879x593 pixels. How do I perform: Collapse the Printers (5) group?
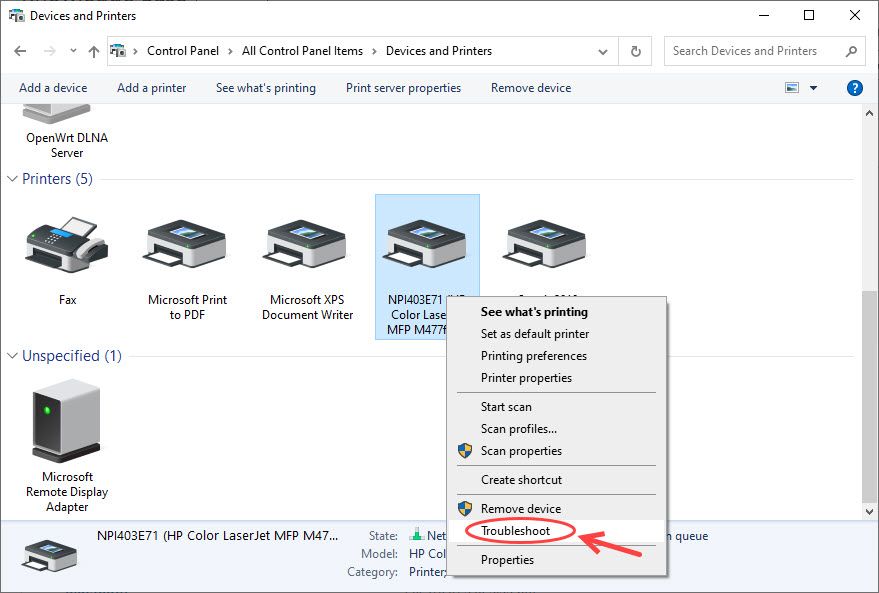coord(12,179)
